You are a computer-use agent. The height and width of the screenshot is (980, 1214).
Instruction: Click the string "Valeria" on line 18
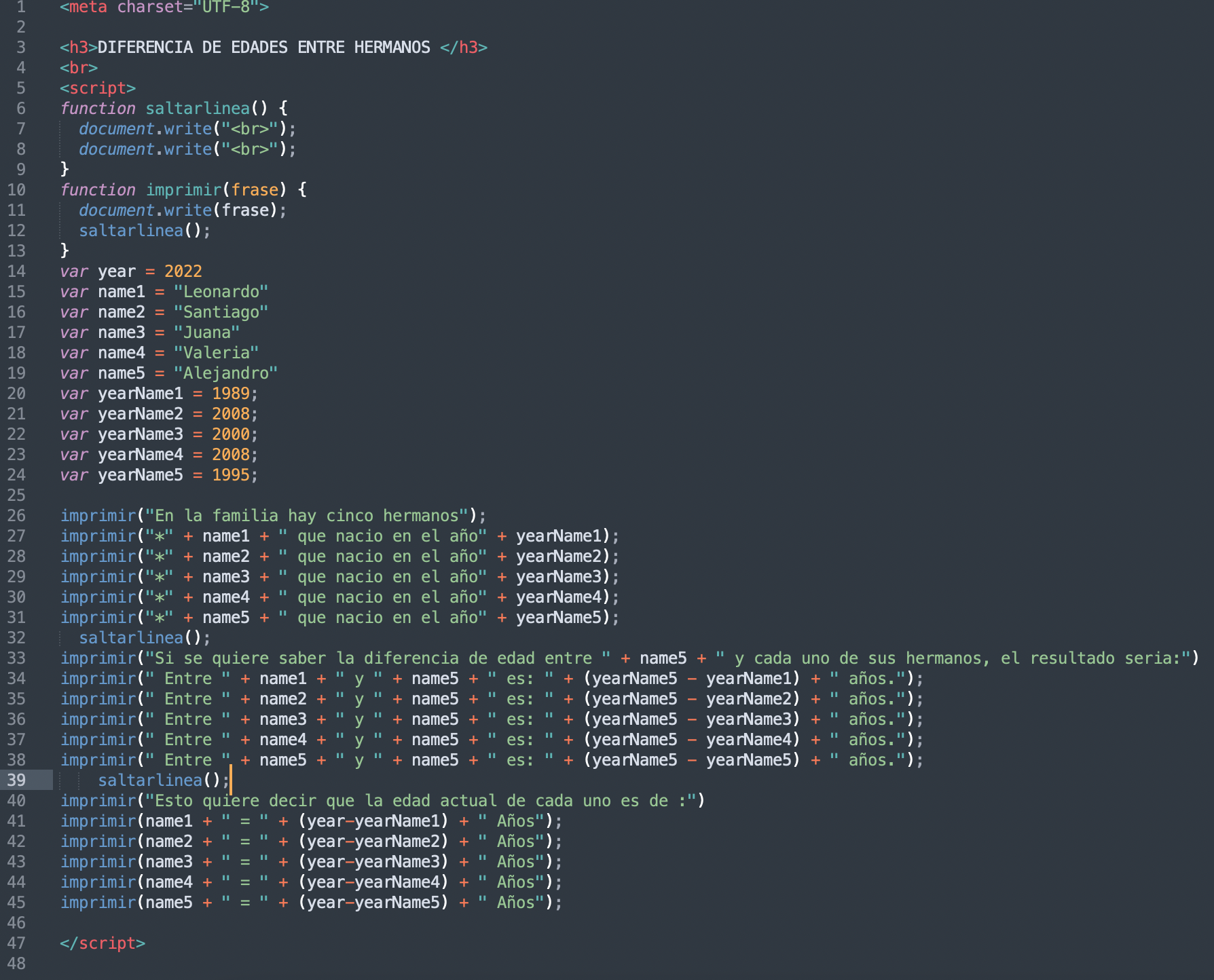[217, 353]
